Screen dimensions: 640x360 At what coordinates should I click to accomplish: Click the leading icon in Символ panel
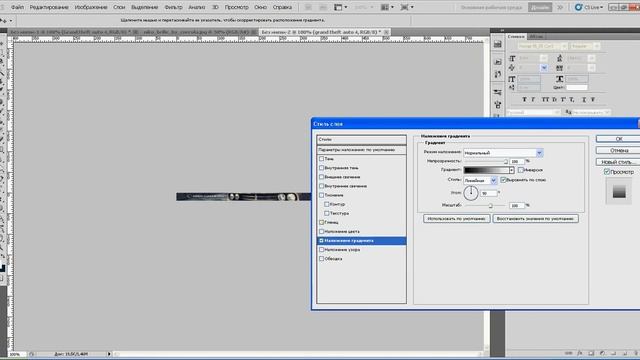coord(560,58)
